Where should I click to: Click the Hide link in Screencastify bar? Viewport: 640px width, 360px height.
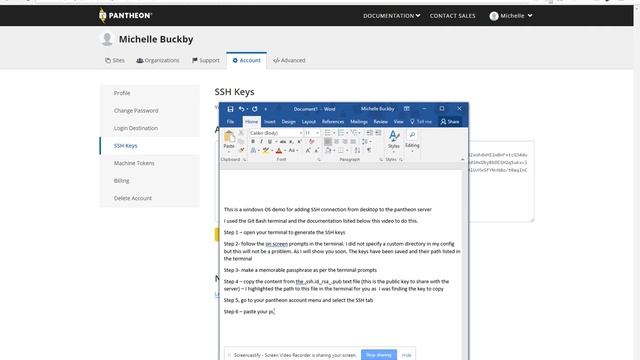pyautogui.click(x=407, y=355)
